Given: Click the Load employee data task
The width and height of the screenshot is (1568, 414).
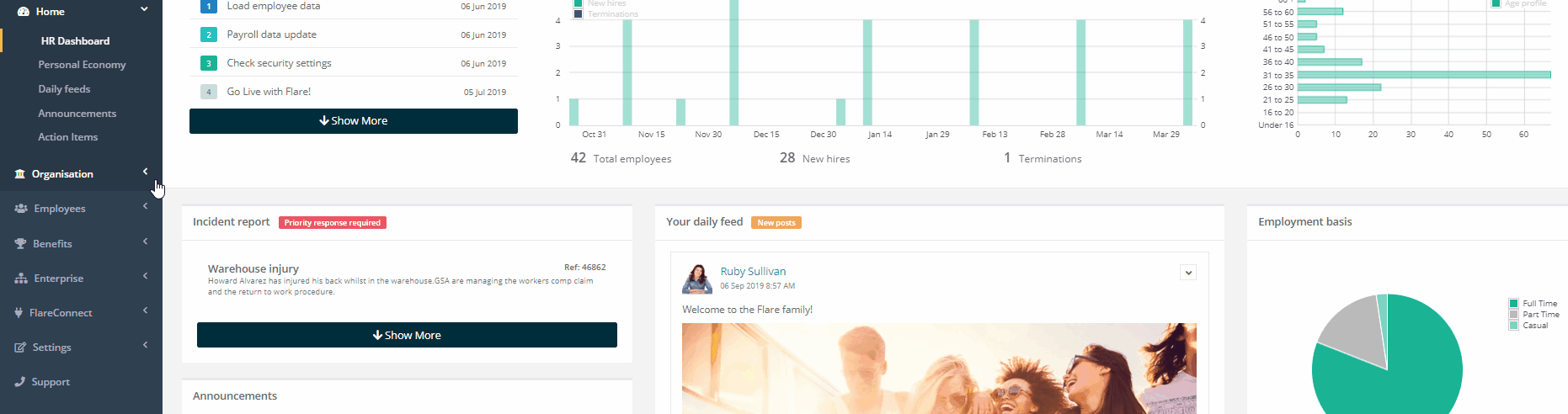Looking at the screenshot, I should 274,6.
